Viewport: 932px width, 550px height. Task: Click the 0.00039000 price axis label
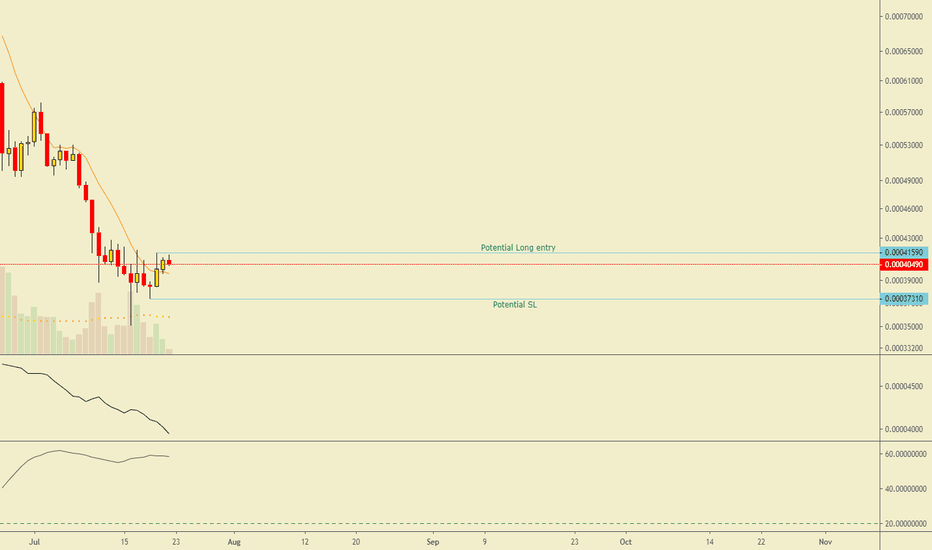coord(903,281)
